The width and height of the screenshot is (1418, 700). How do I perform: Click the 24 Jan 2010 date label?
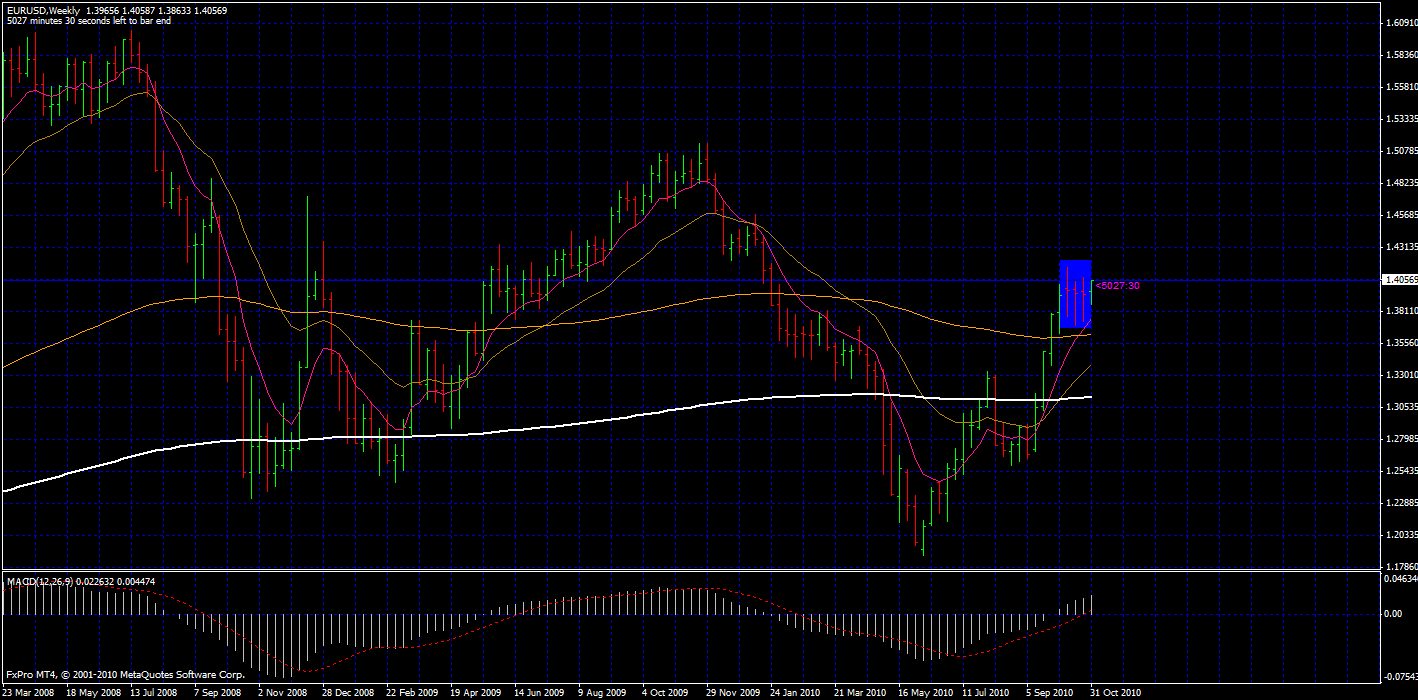[796, 692]
